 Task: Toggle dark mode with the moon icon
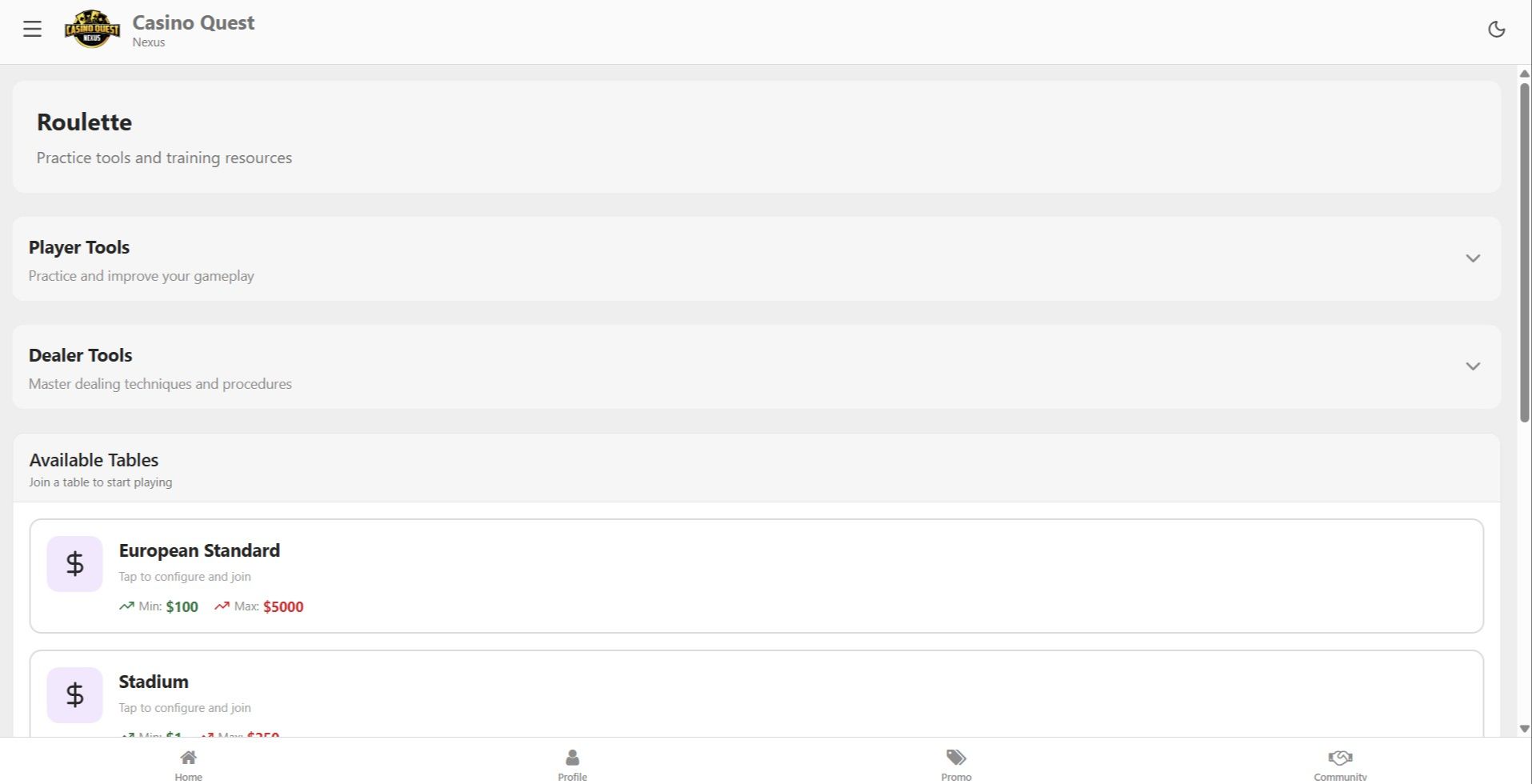point(1496,30)
